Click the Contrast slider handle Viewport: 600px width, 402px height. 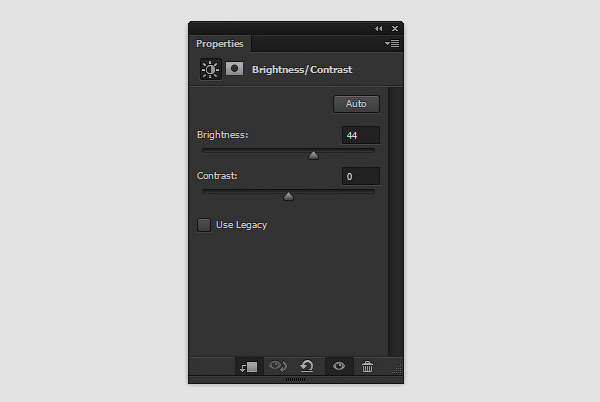point(288,196)
